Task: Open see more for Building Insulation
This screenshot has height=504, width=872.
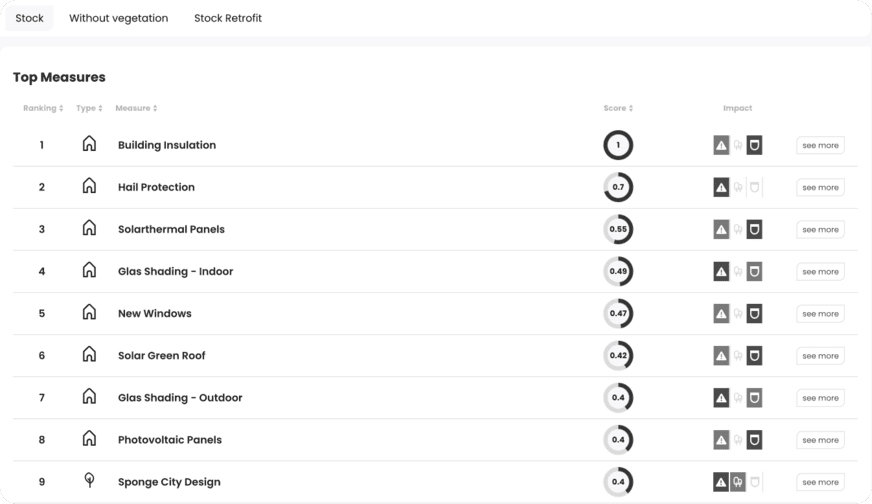Action: (x=820, y=145)
